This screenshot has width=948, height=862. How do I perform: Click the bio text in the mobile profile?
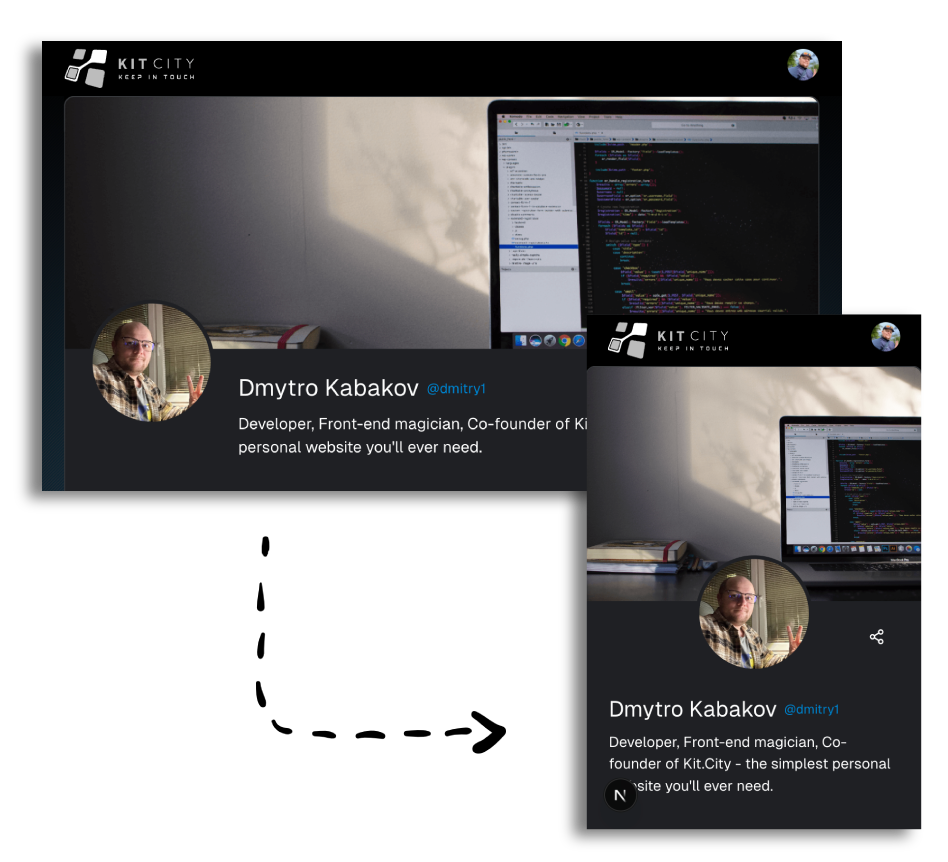[748, 764]
